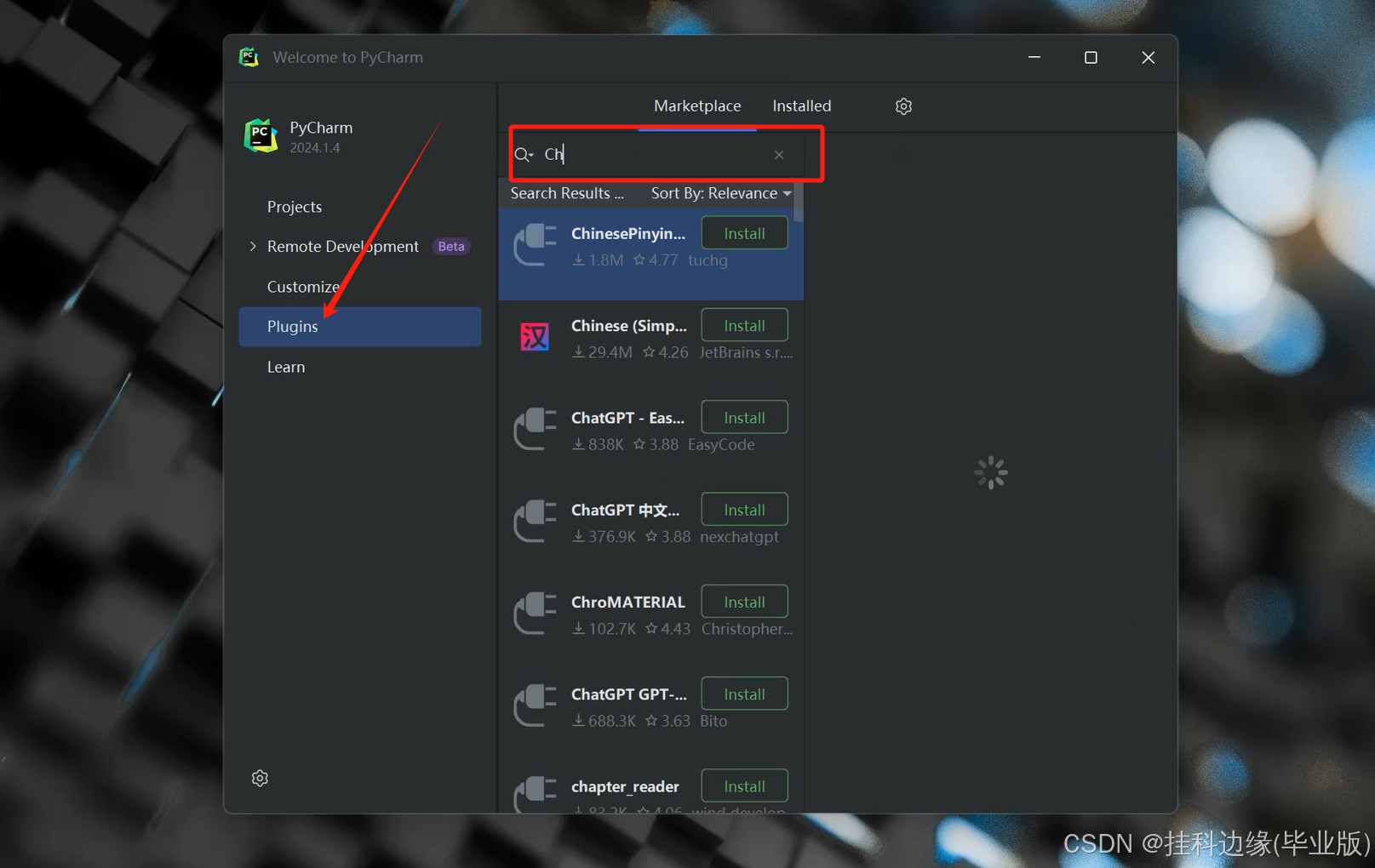This screenshot has height=868, width=1375.
Task: Click the ChatGPT 中文 plugin icon
Action: (x=535, y=521)
